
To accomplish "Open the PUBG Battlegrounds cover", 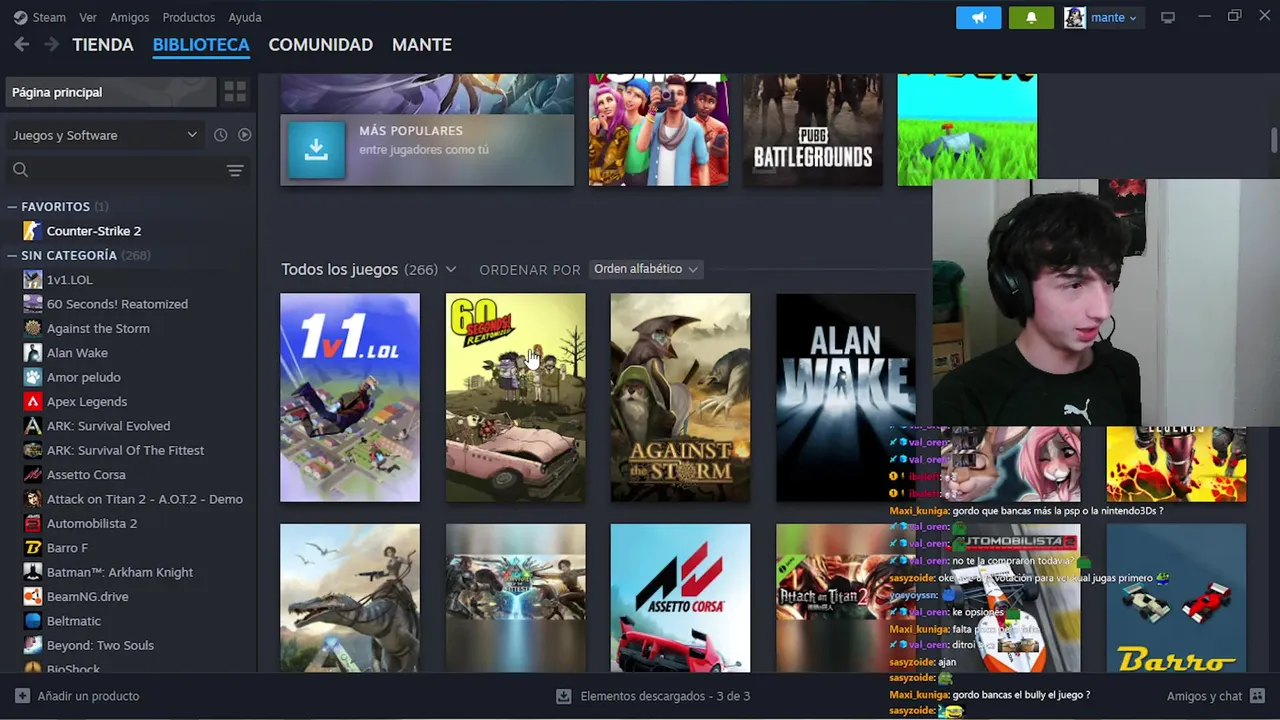I will click(813, 130).
